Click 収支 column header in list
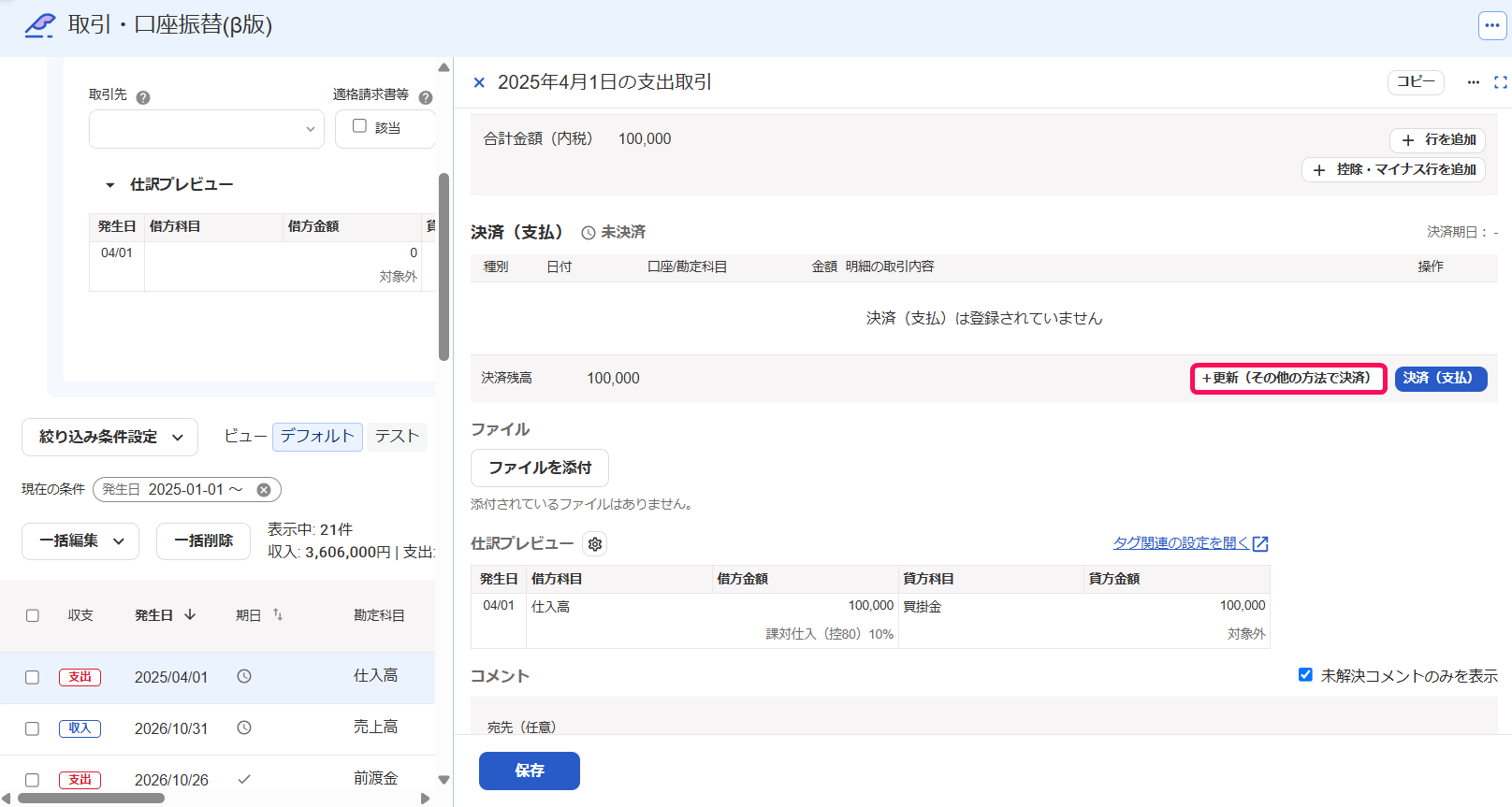Viewport: 1512px width, 807px height. click(x=80, y=615)
